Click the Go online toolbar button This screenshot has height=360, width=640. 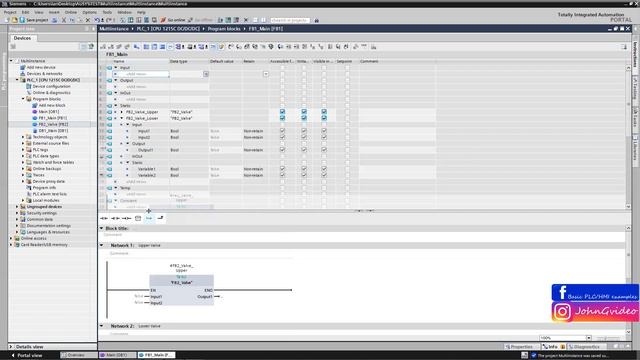click(173, 20)
